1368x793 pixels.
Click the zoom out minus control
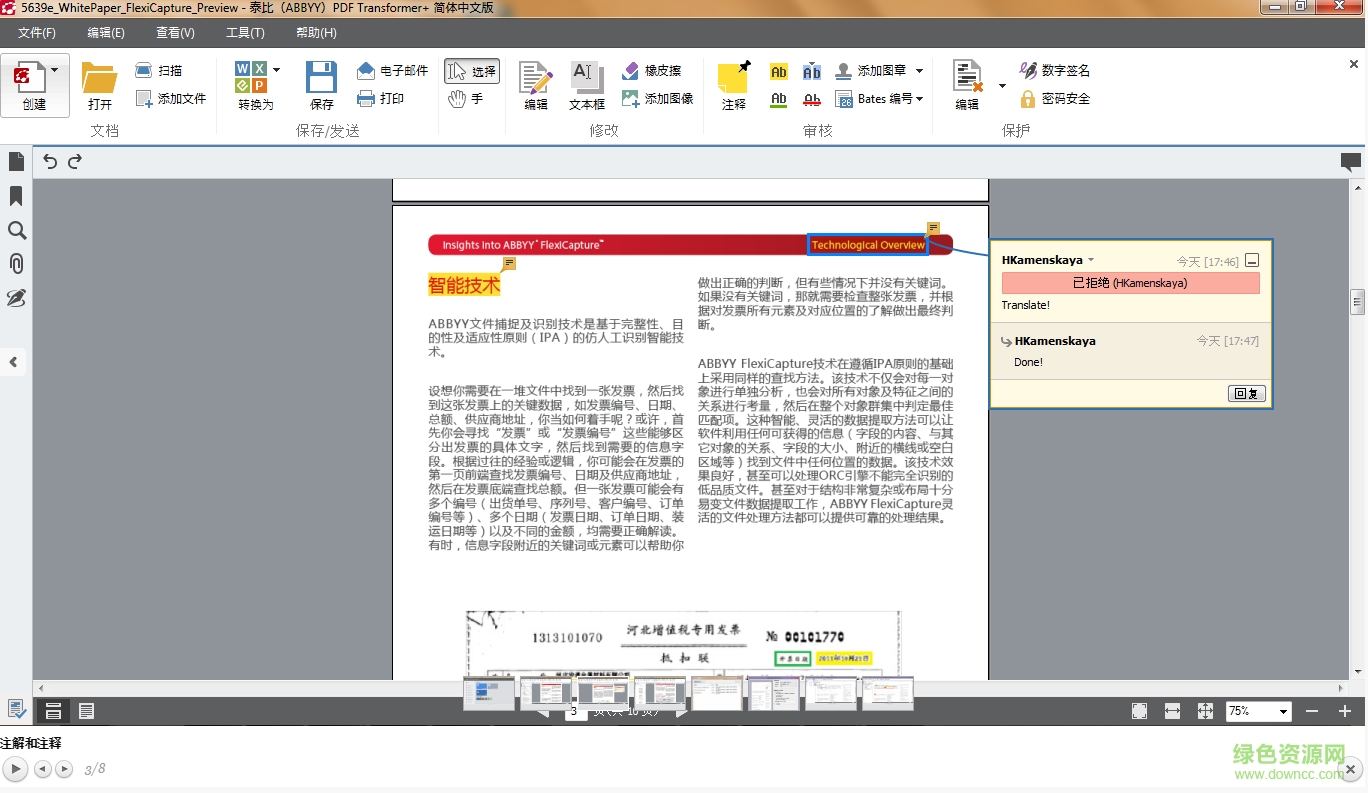pos(1312,711)
